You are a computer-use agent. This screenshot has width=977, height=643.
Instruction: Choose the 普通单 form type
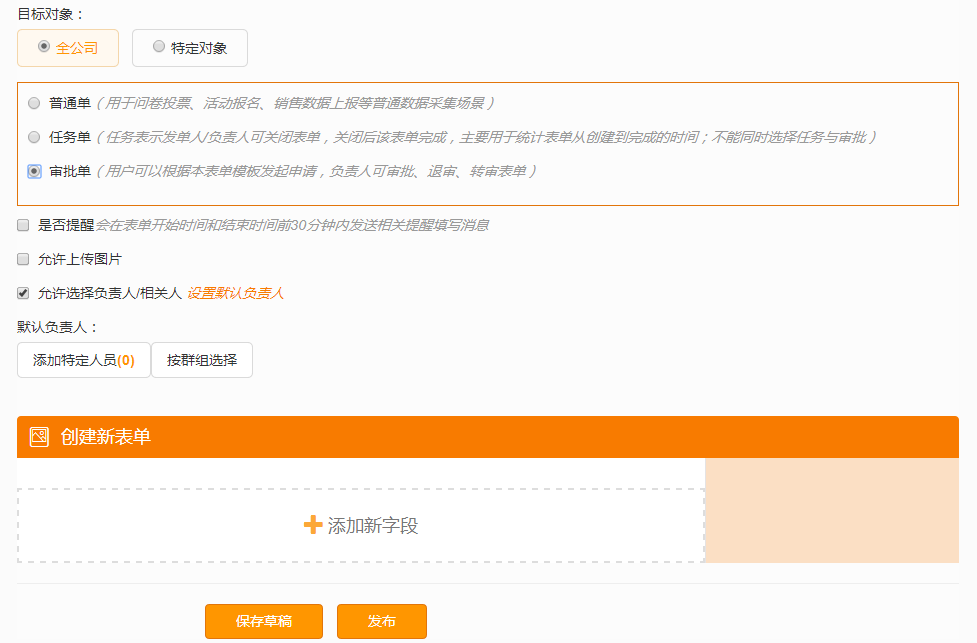34,103
